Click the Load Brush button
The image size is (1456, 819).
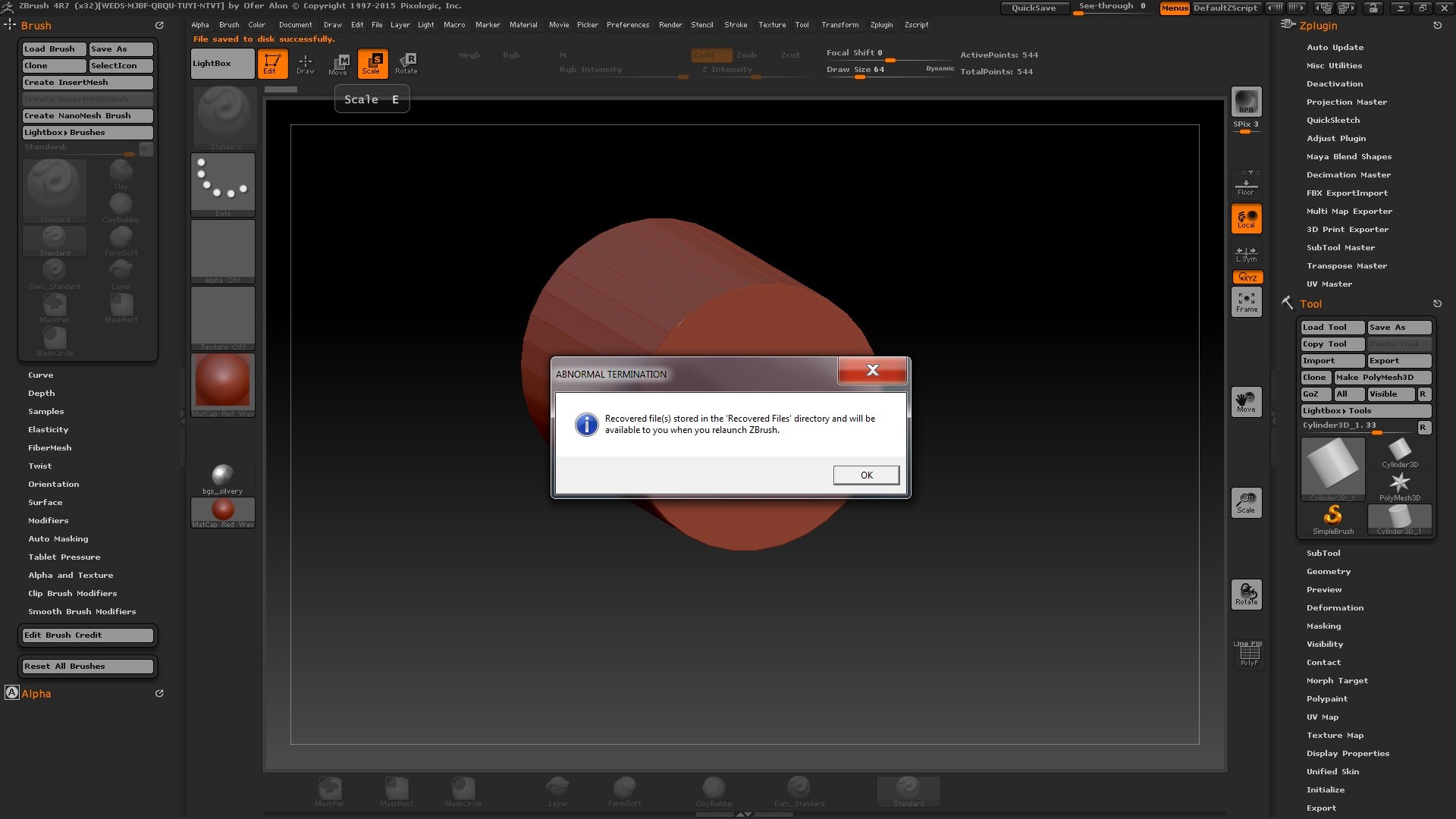(55, 49)
